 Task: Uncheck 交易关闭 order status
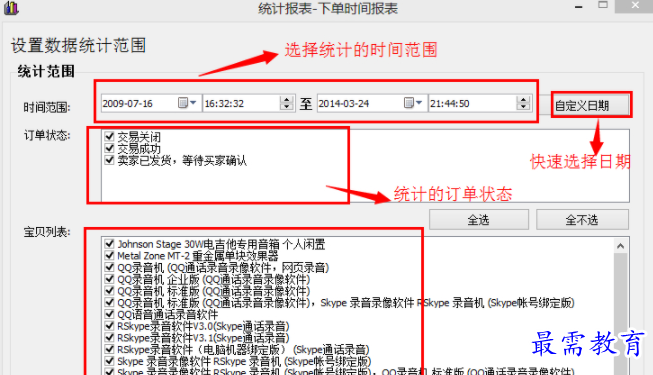pos(109,136)
